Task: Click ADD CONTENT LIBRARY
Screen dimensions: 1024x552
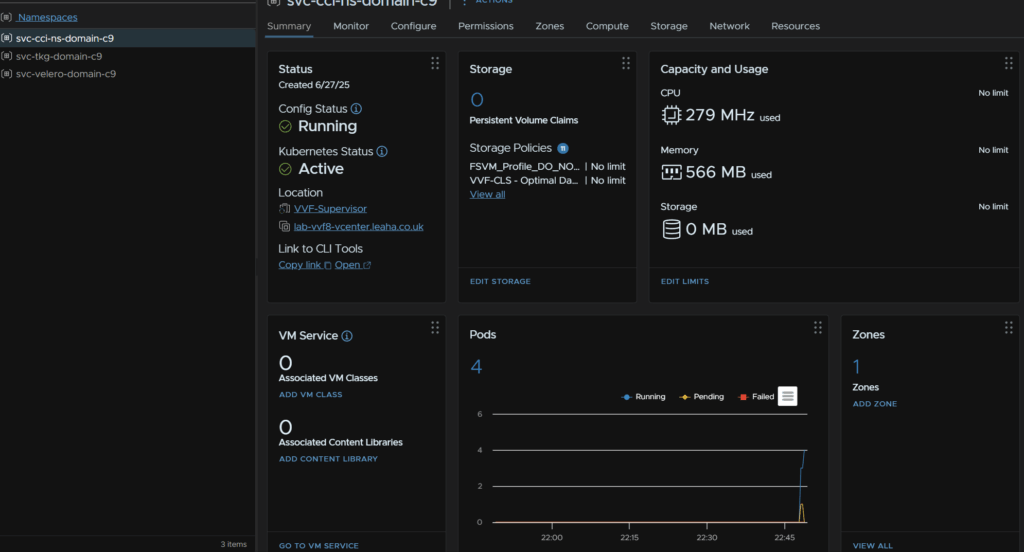Action: tap(328, 459)
